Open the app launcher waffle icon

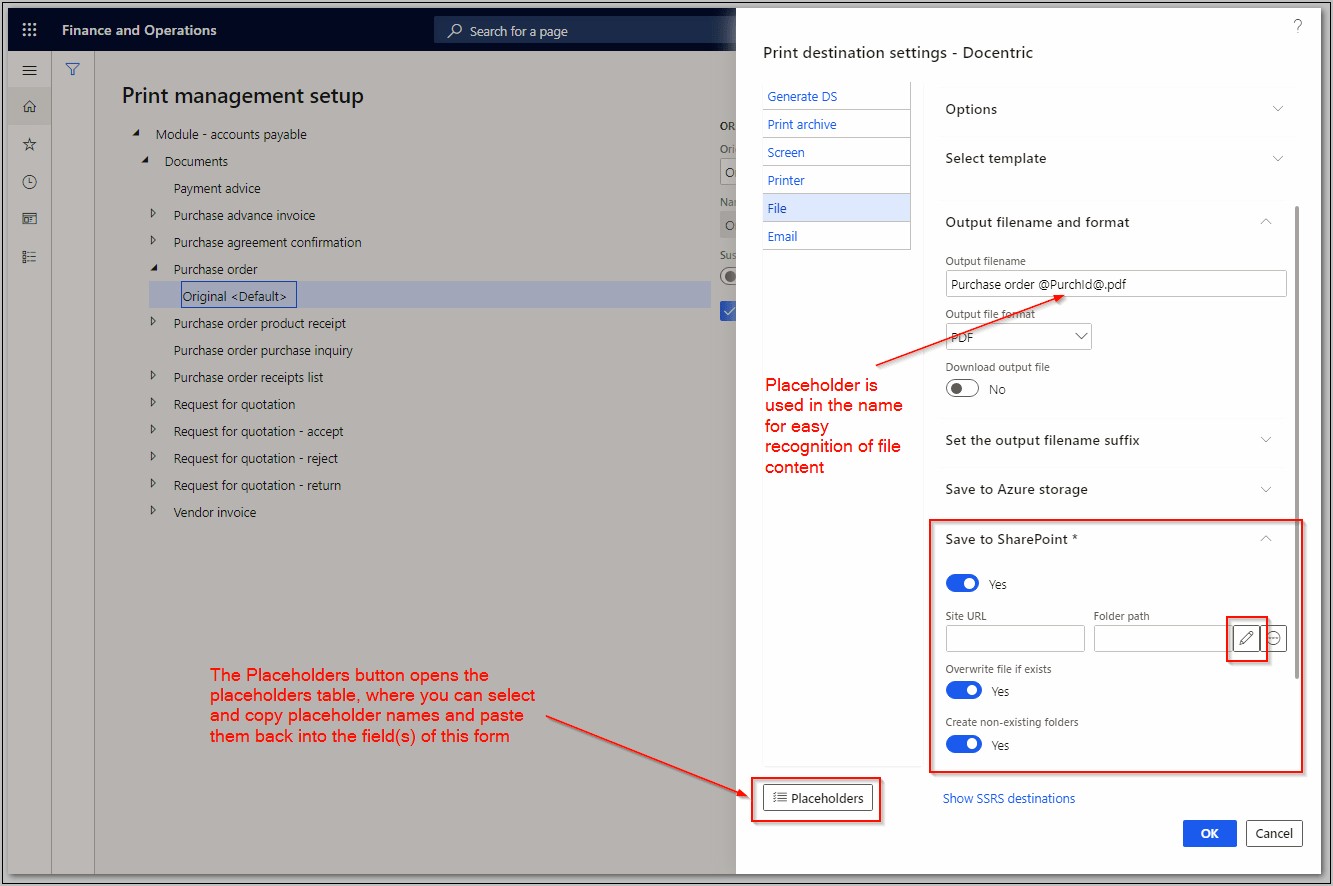pyautogui.click(x=29, y=31)
